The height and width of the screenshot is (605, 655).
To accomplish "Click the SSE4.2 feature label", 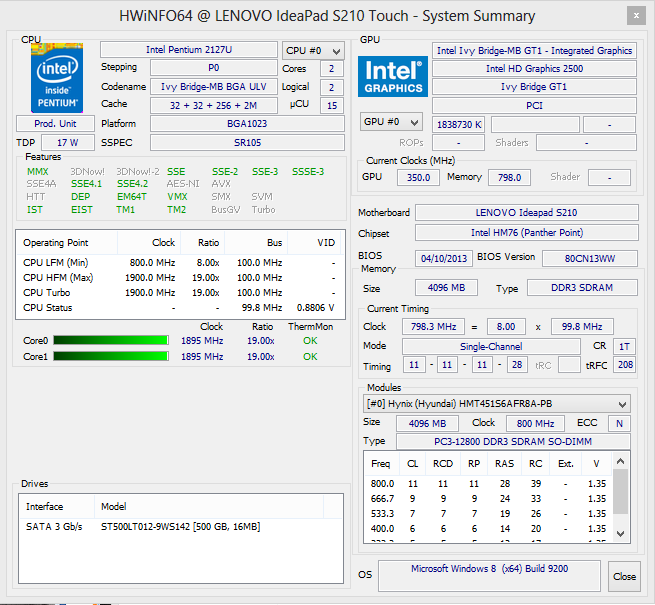I will click(132, 184).
